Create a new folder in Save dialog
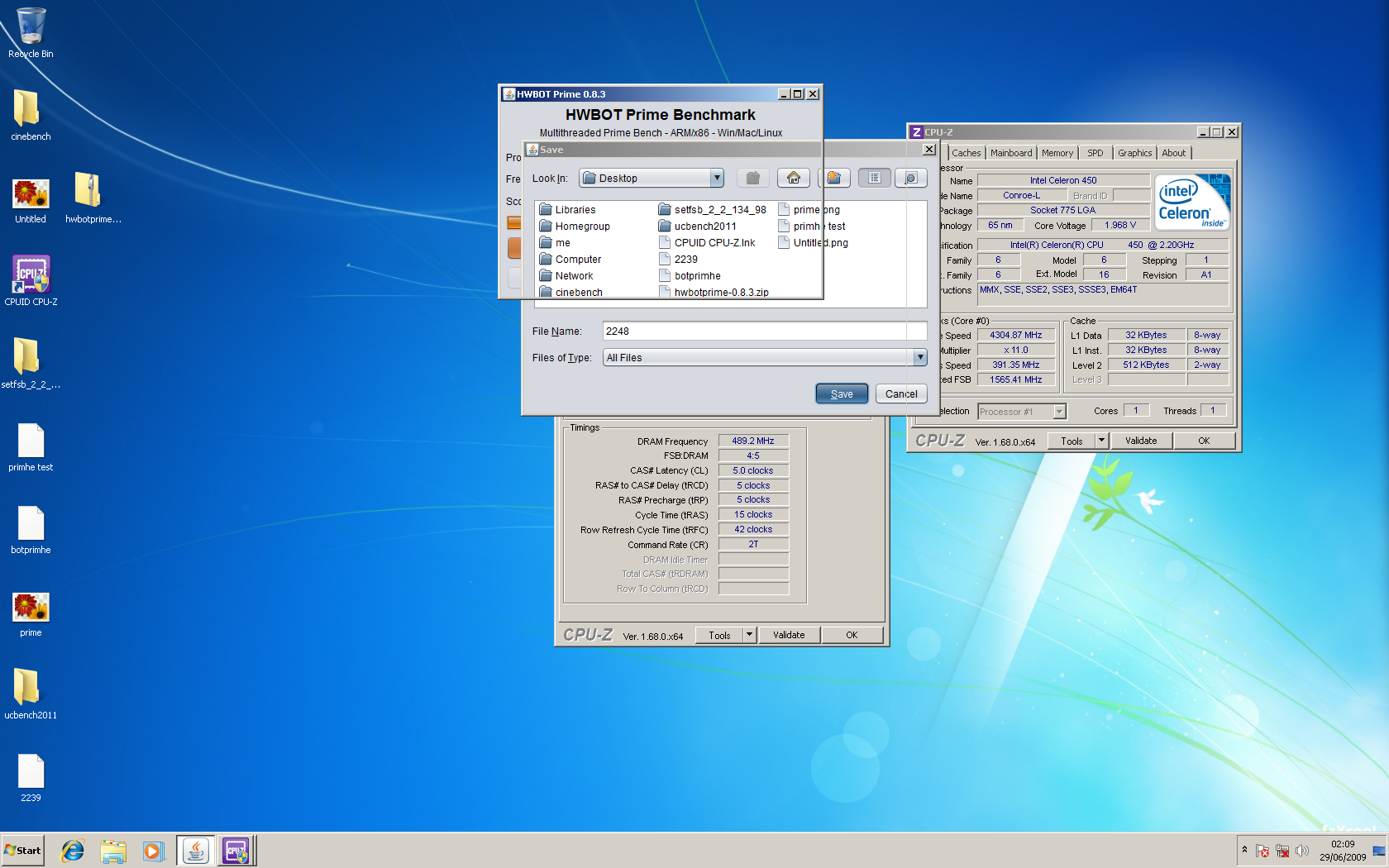 (x=833, y=178)
